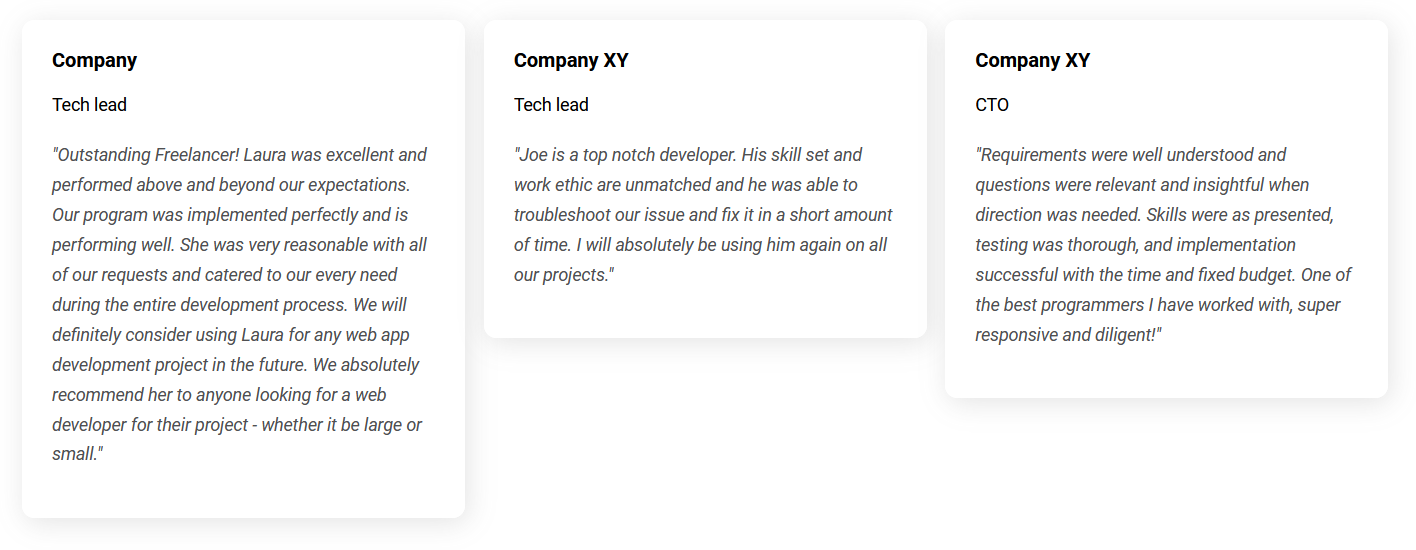The image size is (1416, 550).
Task: Click "performing well. She was very reasonable" line
Action: (239, 245)
